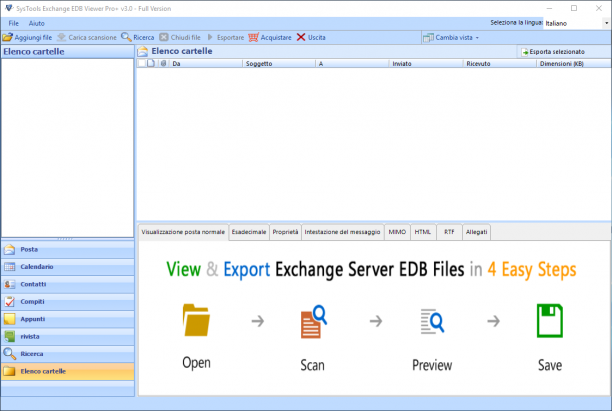
Task: Open the Proprietà tab
Action: tap(285, 232)
